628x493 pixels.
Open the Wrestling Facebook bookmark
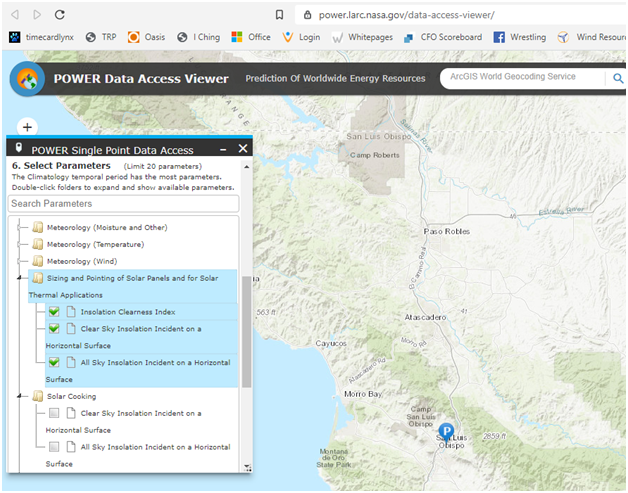pyautogui.click(x=519, y=37)
